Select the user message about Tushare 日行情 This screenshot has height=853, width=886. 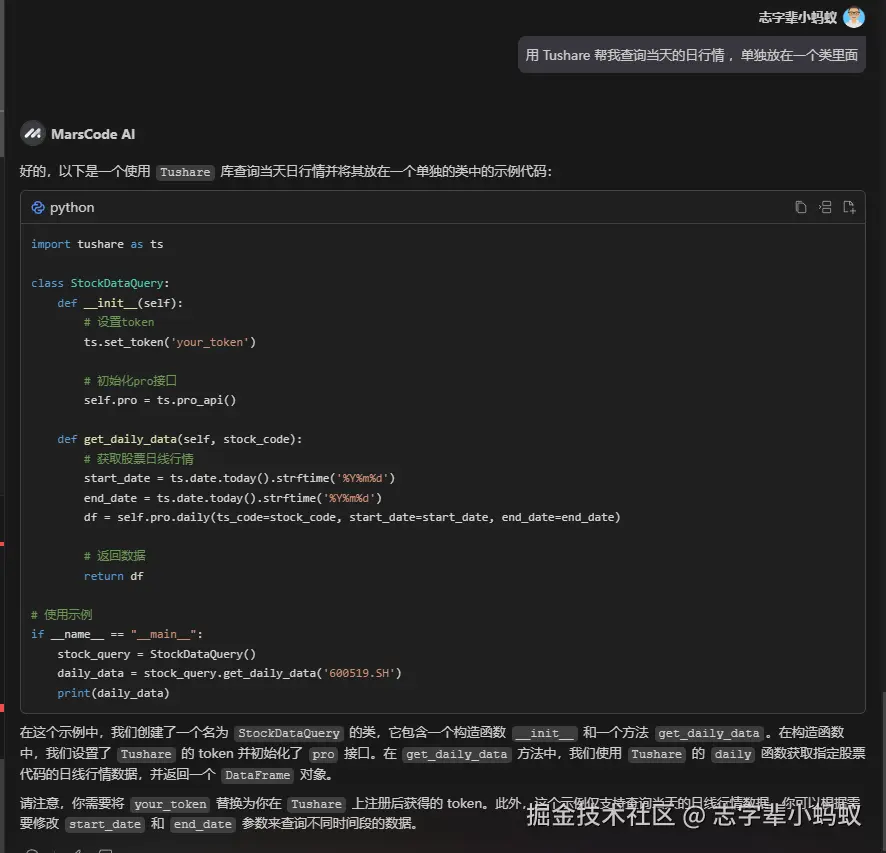[692, 55]
